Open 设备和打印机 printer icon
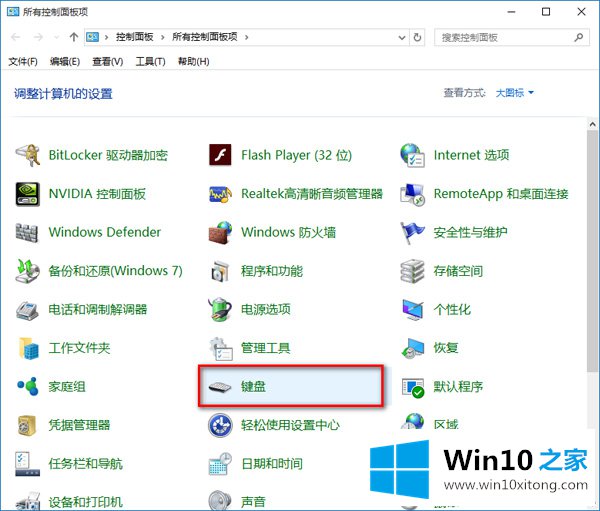600x511 pixels. (28, 501)
